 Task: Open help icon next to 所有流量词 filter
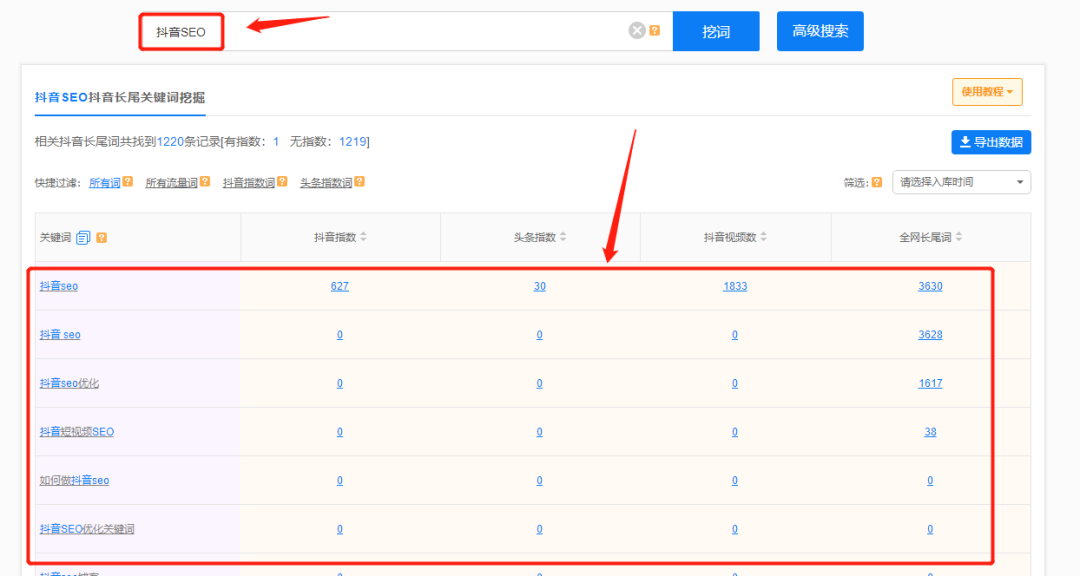click(x=205, y=182)
